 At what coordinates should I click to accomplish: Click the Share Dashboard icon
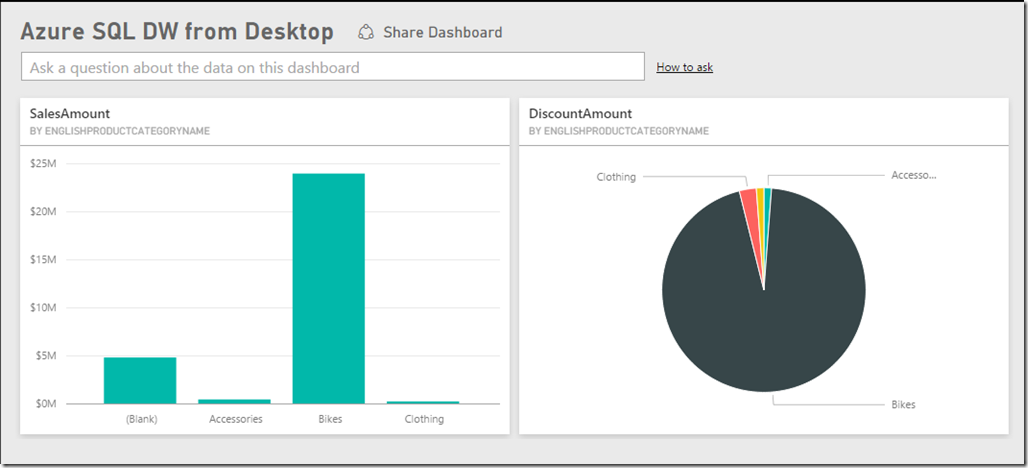coord(366,32)
